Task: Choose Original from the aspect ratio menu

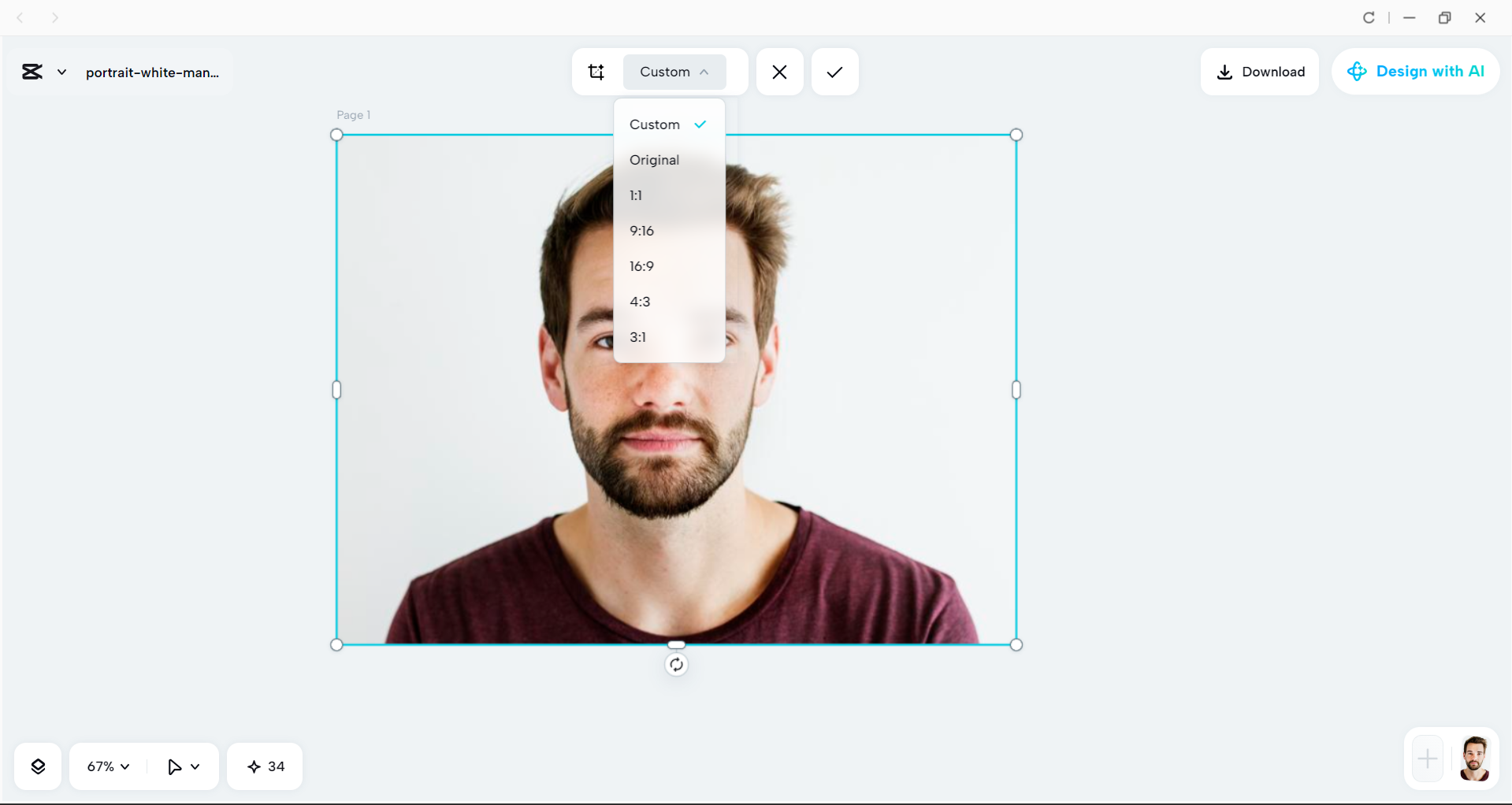Action: (x=654, y=160)
